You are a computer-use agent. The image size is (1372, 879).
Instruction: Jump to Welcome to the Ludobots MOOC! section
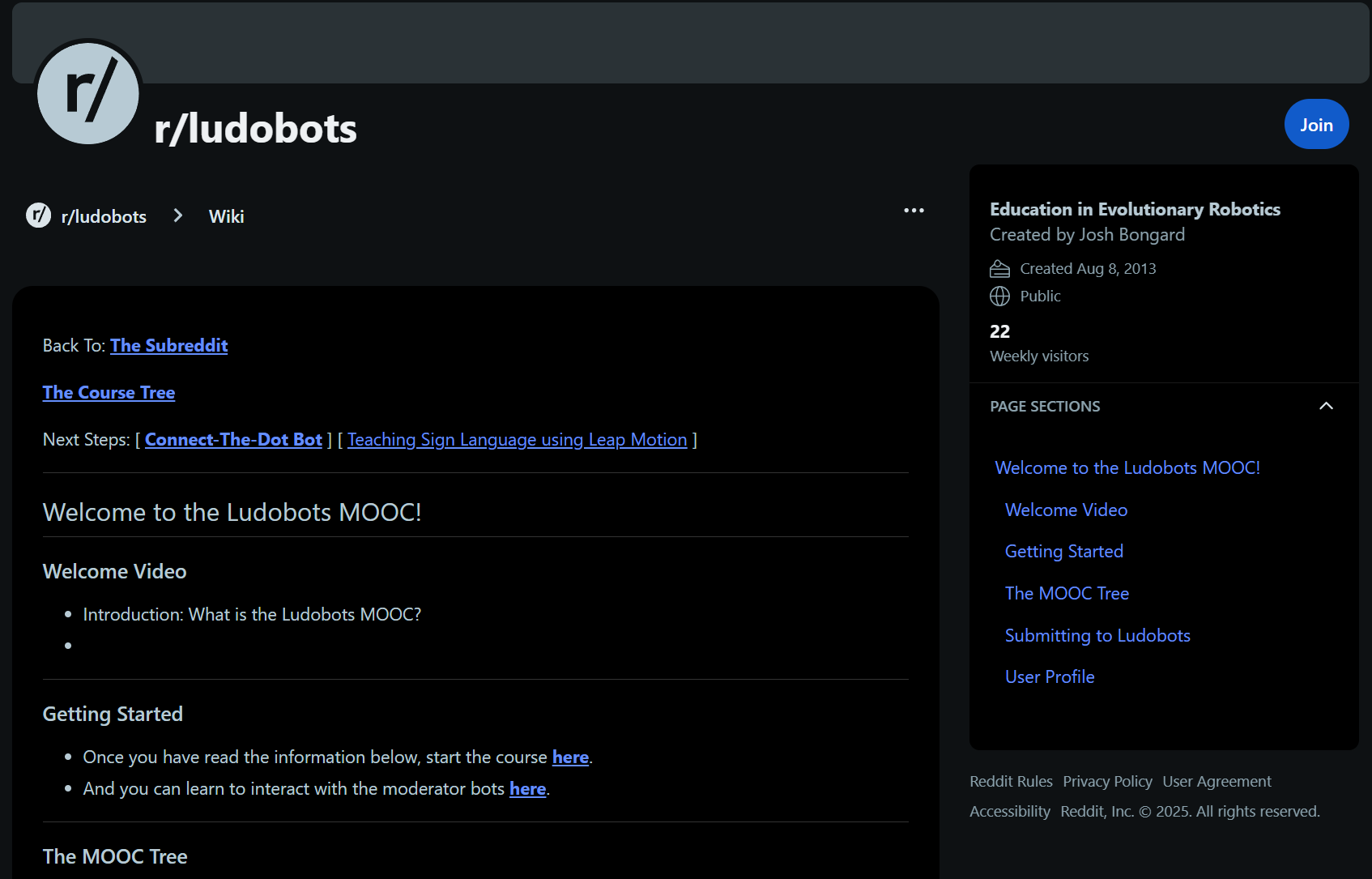click(1127, 468)
